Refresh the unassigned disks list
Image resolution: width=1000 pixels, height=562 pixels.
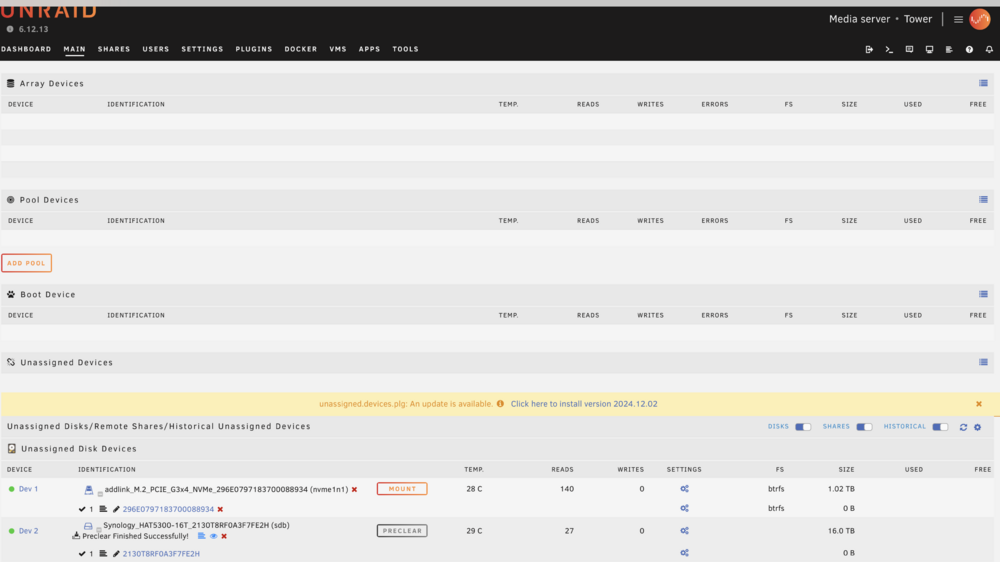coord(963,427)
